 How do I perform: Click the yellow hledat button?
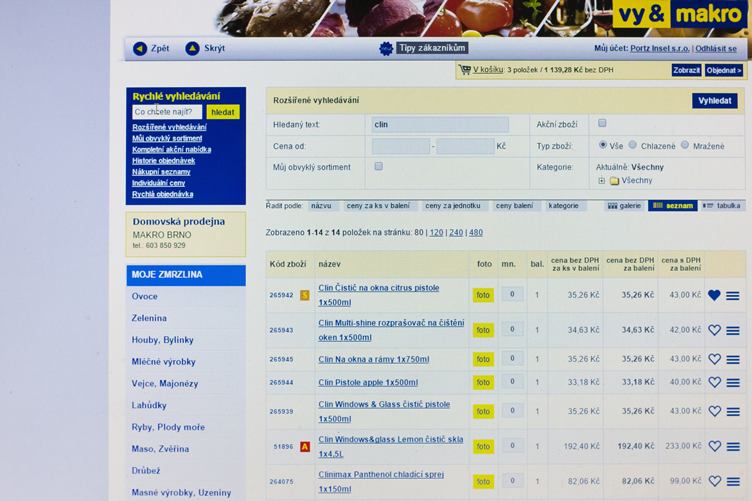pos(223,112)
